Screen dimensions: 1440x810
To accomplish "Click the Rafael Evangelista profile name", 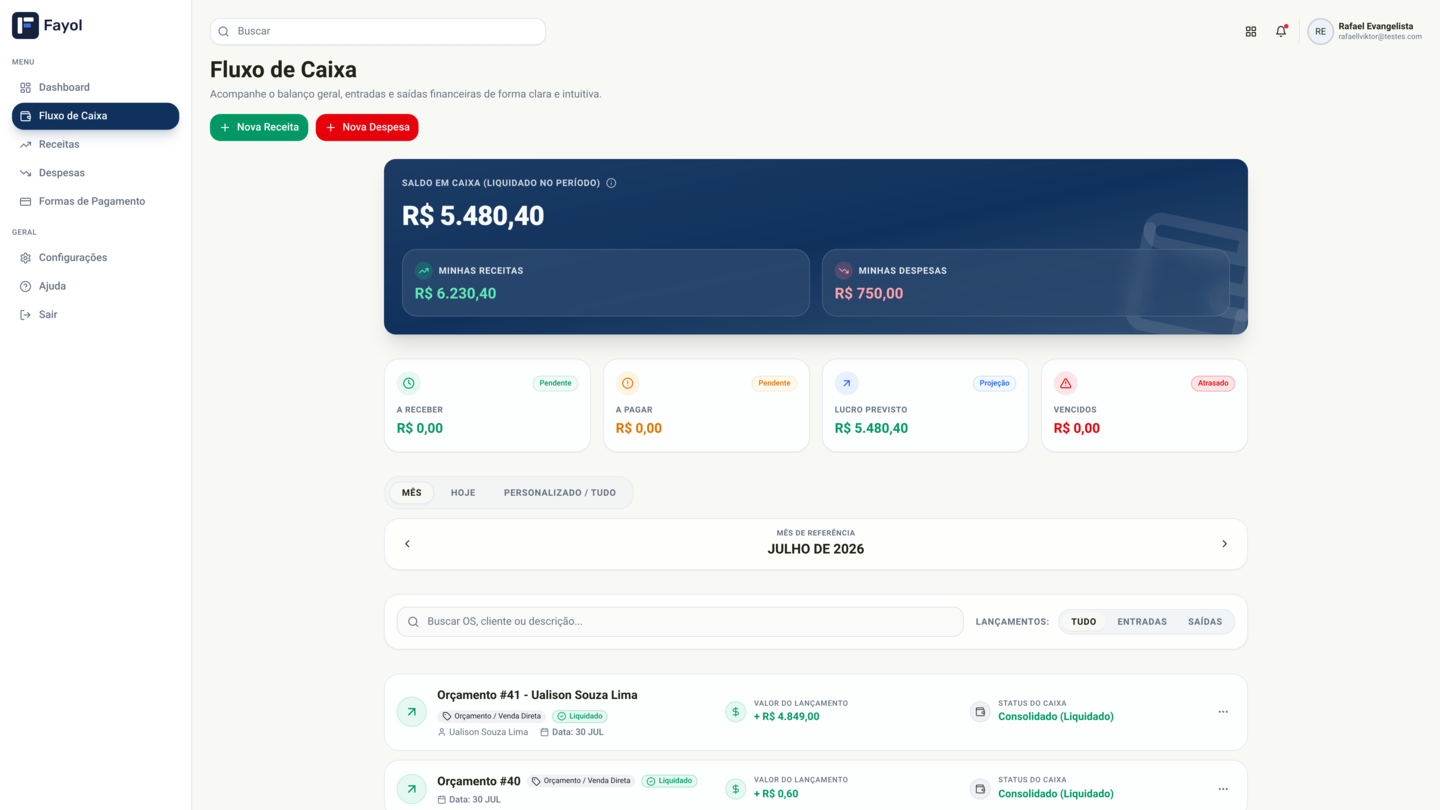I will pyautogui.click(x=1376, y=27).
